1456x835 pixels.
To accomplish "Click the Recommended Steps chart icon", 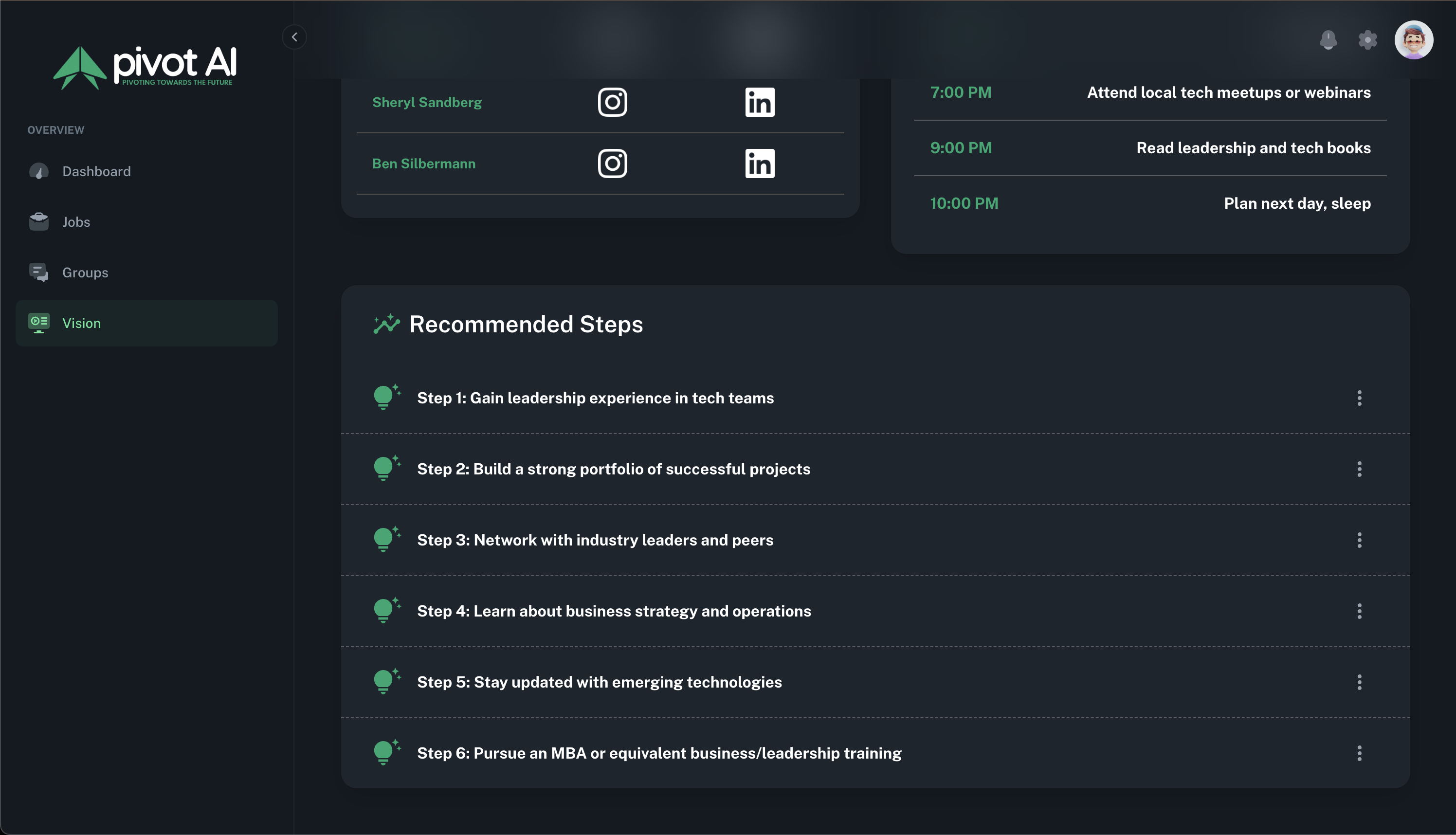I will click(x=386, y=324).
